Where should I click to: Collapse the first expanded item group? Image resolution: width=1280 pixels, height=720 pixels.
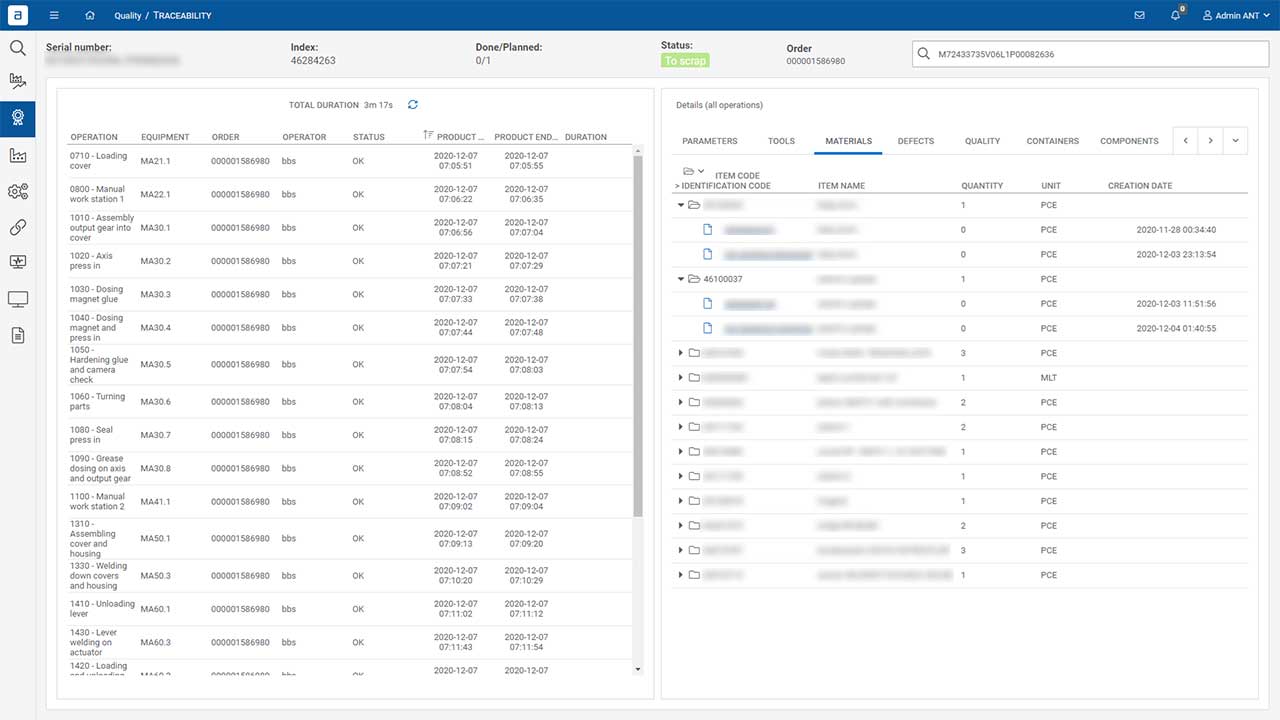click(x=681, y=205)
